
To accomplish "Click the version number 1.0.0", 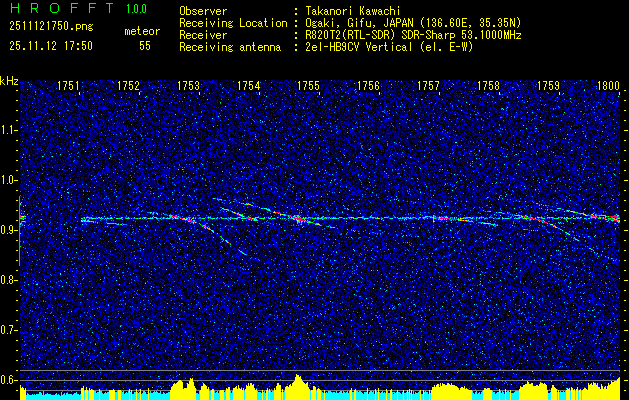I will point(136,8).
